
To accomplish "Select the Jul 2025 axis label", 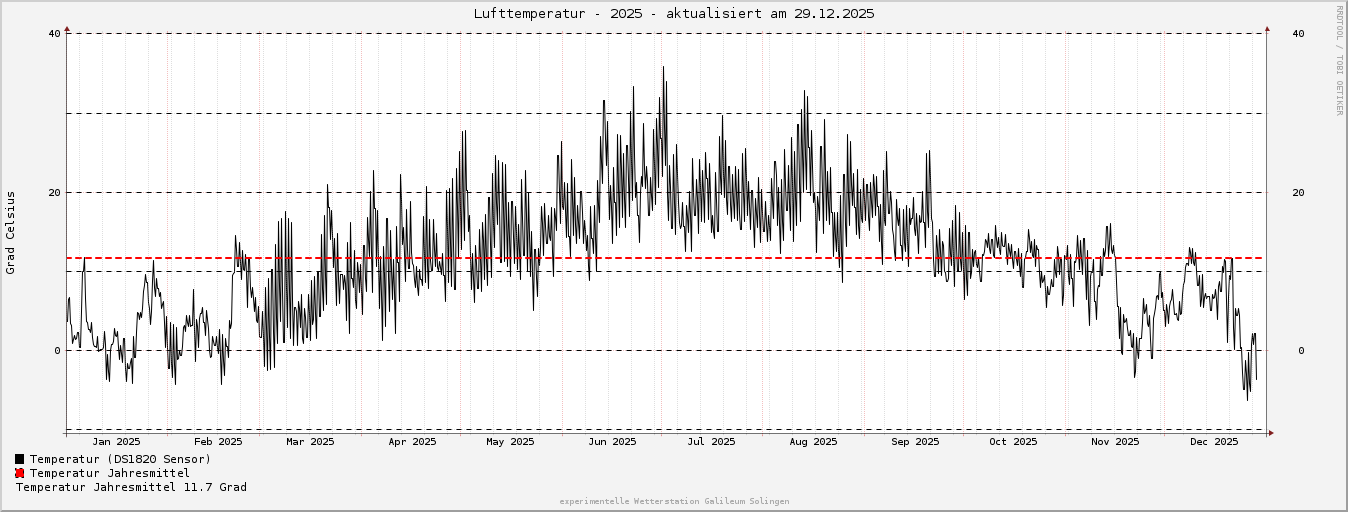I will (x=711, y=441).
